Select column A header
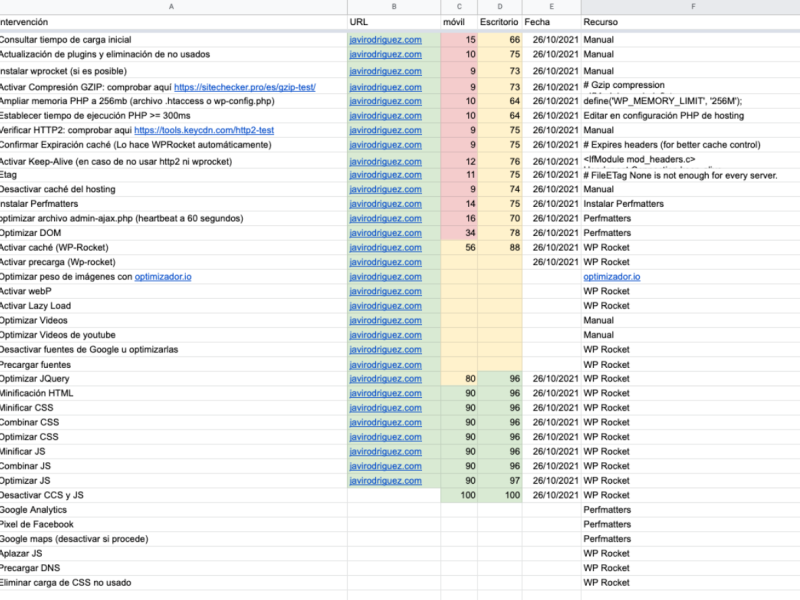Screen dimensions: 800x600 (171, 7)
